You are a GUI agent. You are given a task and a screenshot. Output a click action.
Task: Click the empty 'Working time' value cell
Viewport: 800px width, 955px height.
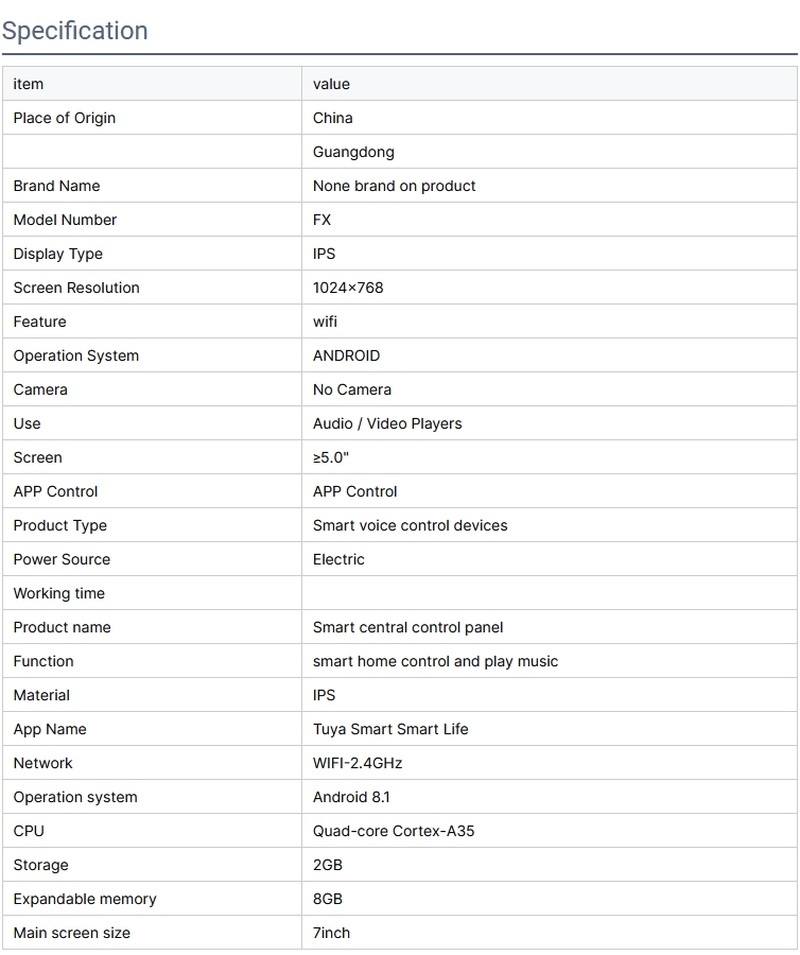(550, 594)
